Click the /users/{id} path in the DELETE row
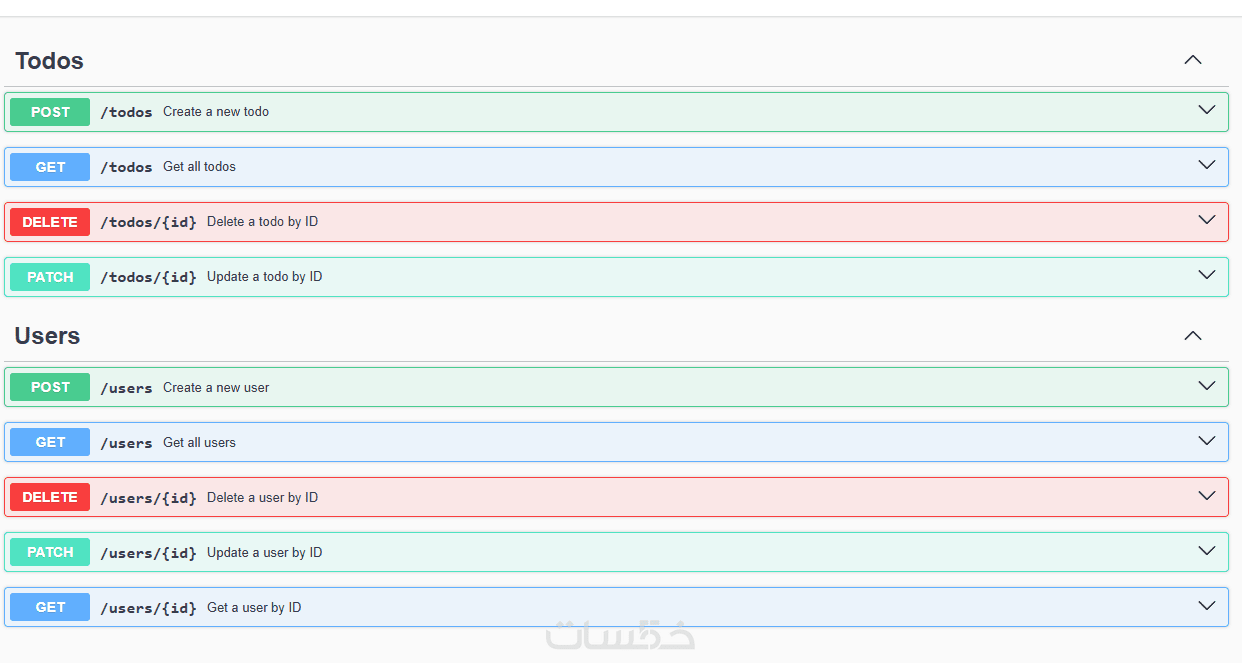 pyautogui.click(x=148, y=498)
